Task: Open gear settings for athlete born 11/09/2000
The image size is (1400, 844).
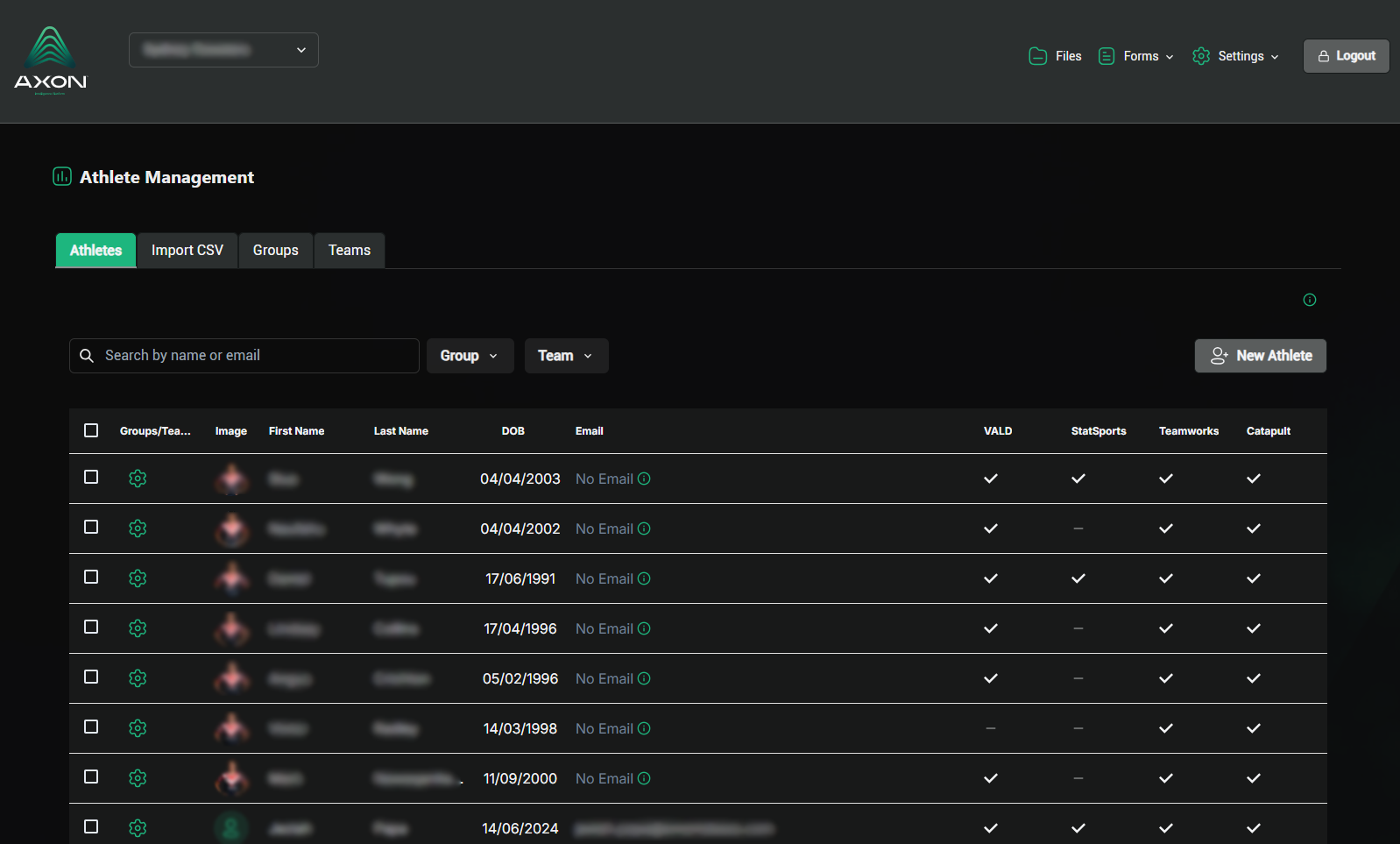Action: (x=138, y=778)
